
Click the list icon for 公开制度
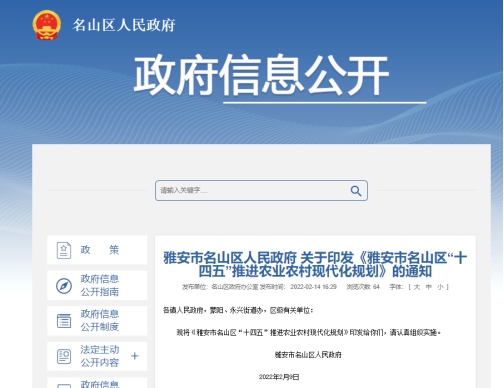(x=64, y=321)
